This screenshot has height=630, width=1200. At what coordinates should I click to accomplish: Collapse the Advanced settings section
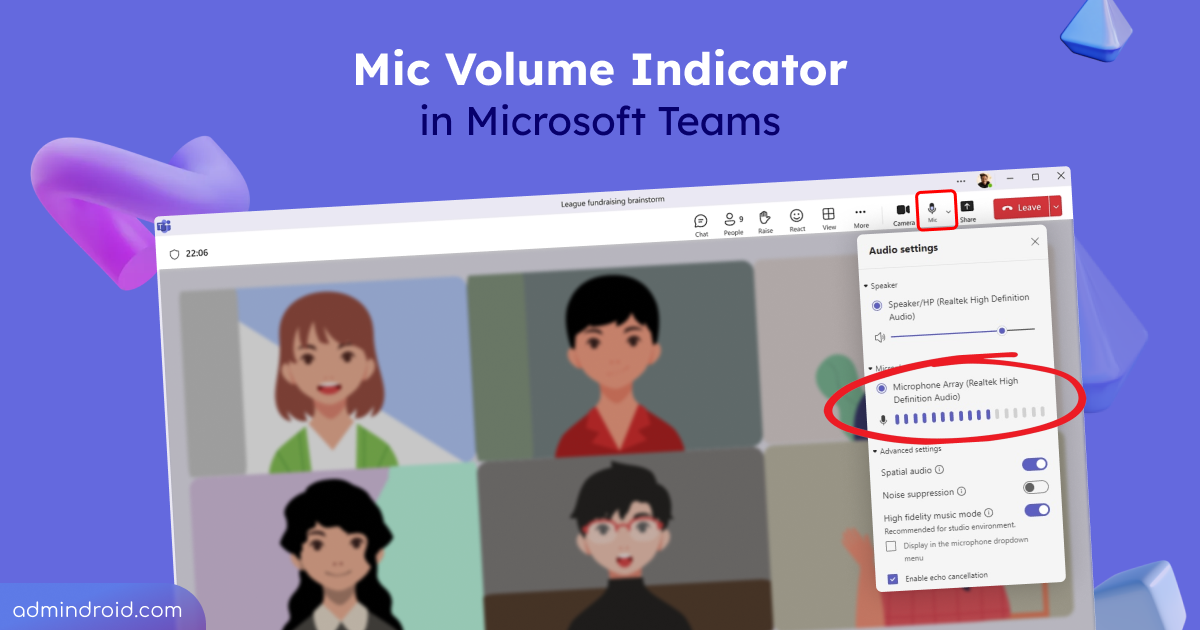click(877, 450)
